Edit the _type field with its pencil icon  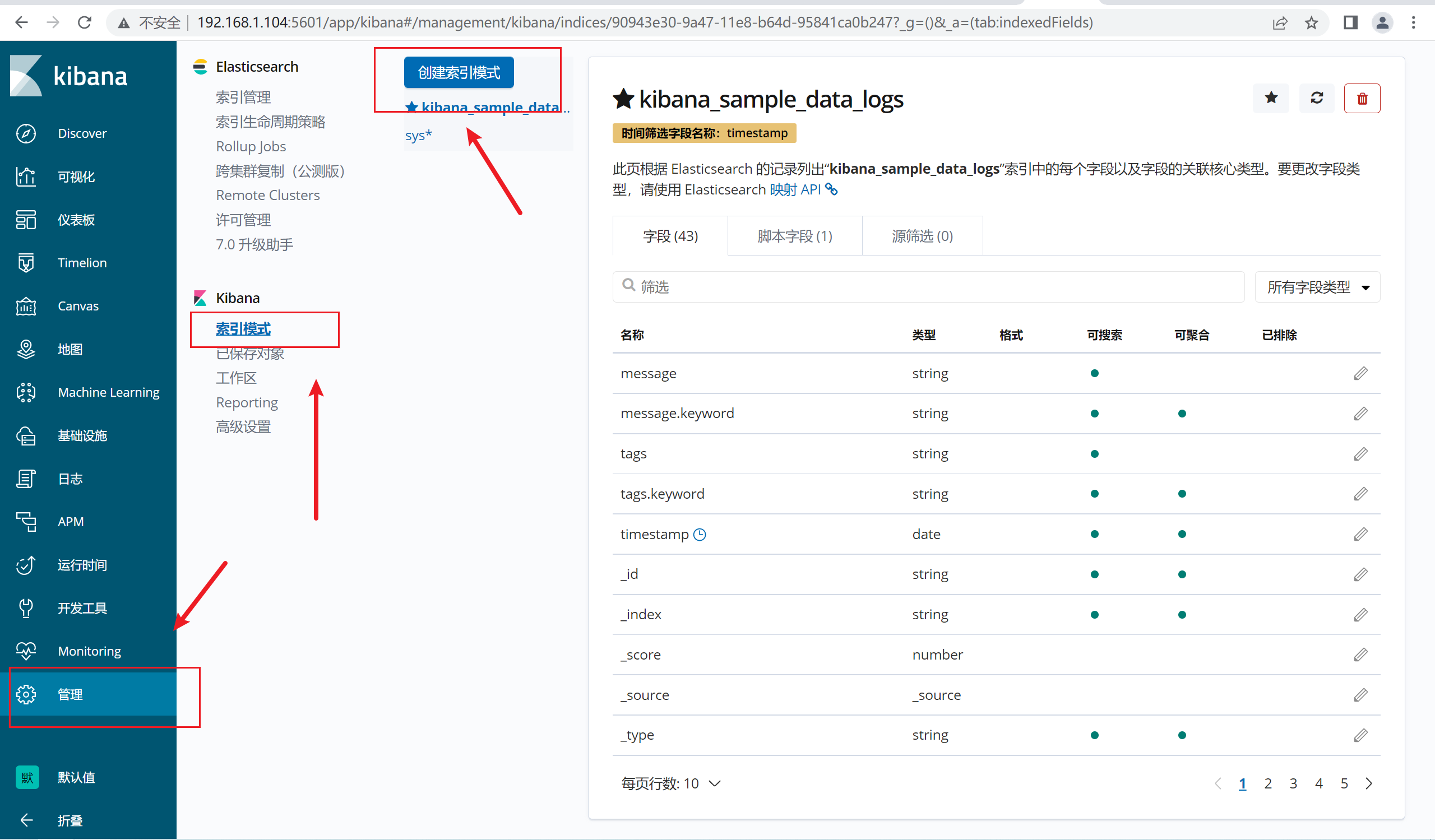[x=1360, y=735]
